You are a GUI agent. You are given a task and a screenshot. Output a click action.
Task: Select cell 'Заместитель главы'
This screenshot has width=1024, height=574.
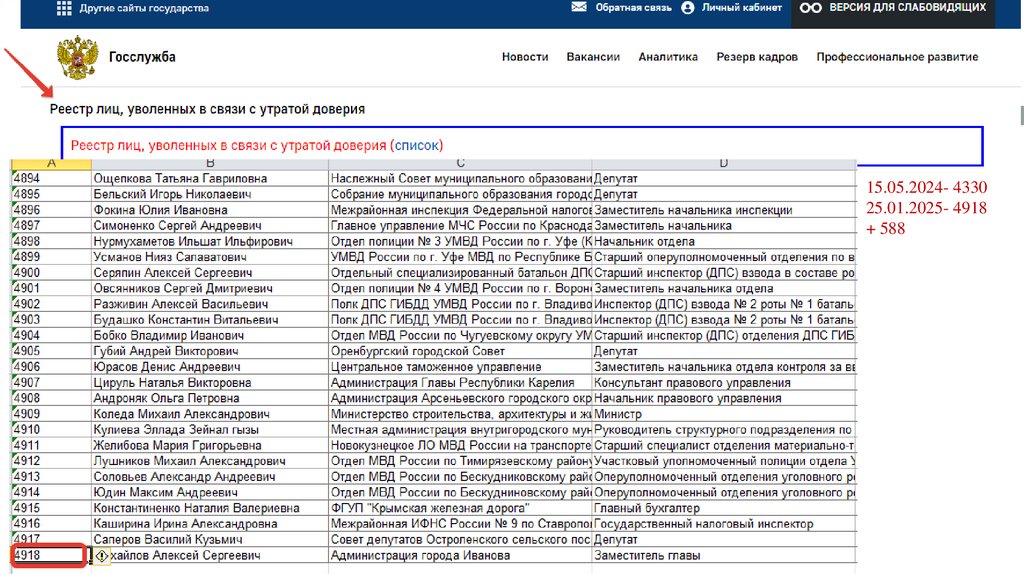724,555
